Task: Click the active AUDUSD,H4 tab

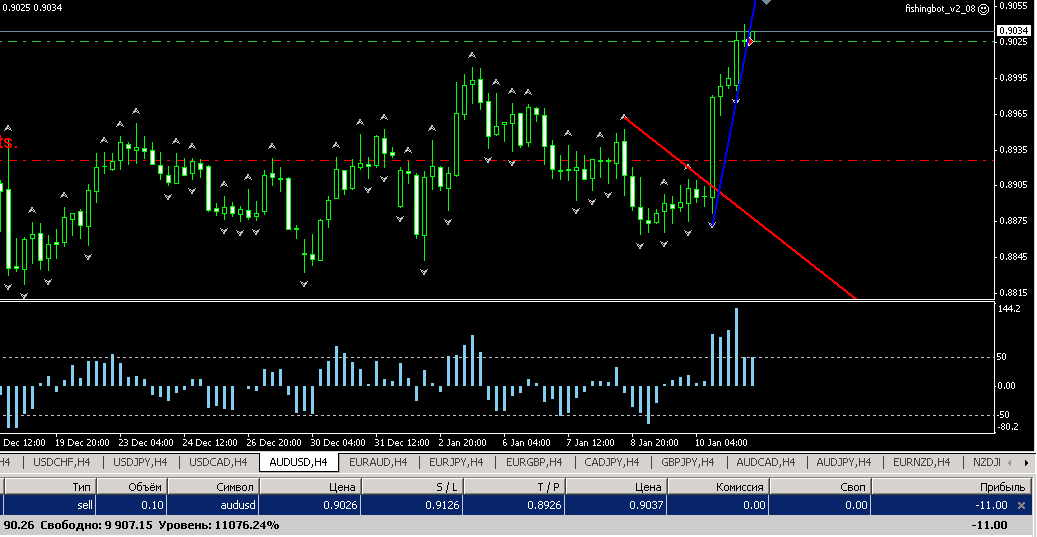Action: point(298,462)
